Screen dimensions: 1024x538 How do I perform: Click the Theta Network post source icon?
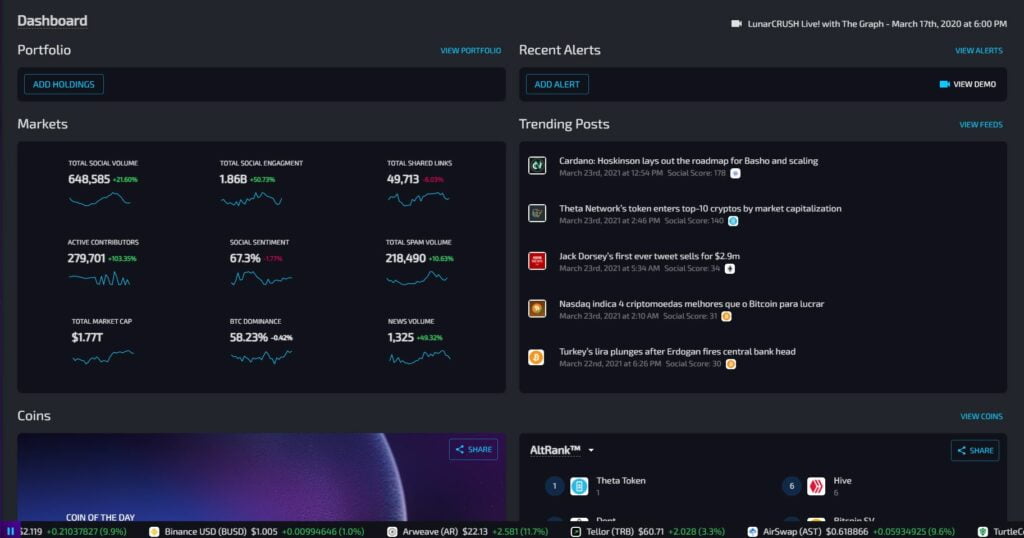pyautogui.click(x=537, y=214)
